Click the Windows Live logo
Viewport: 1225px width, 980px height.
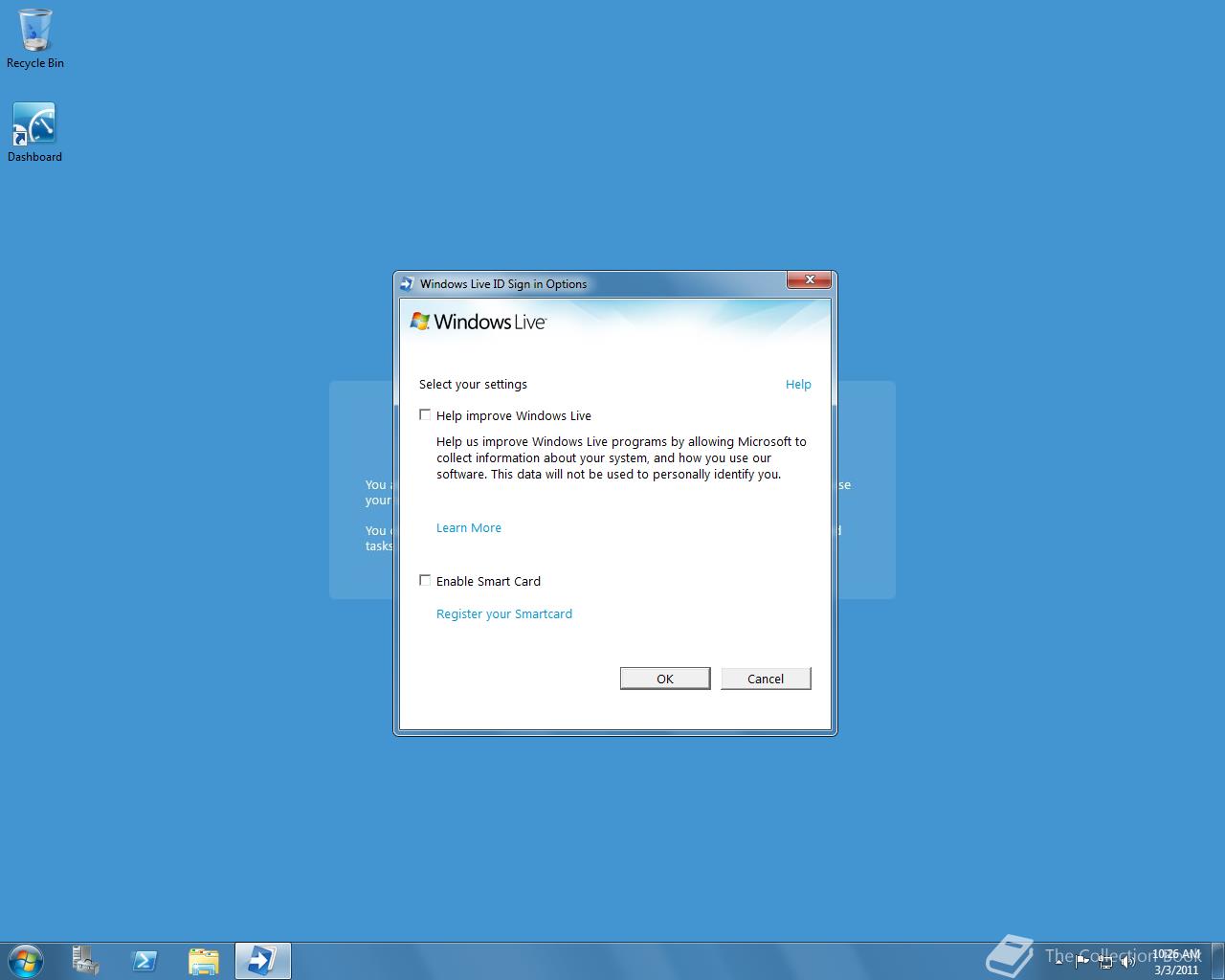[x=479, y=322]
